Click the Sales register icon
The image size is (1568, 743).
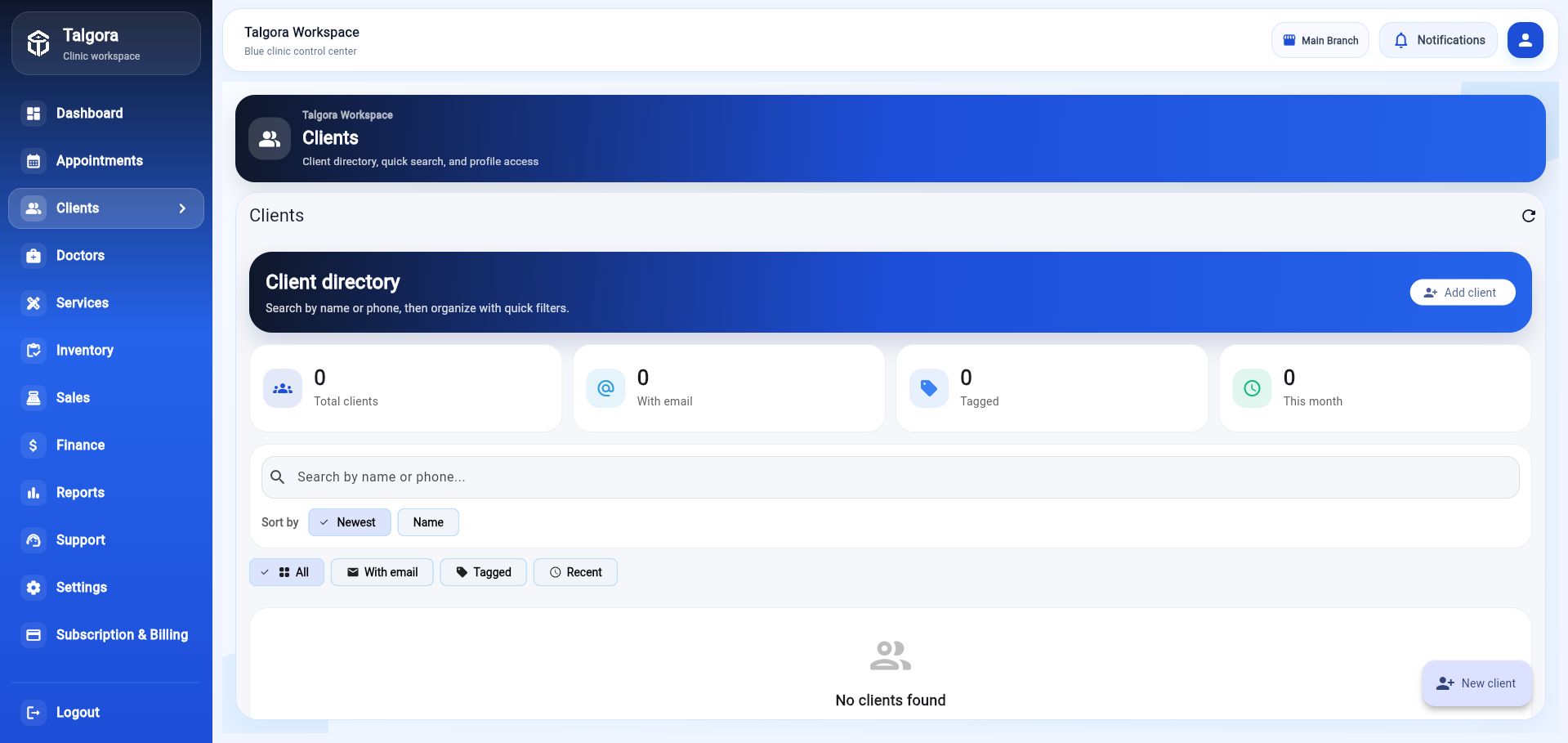34,398
